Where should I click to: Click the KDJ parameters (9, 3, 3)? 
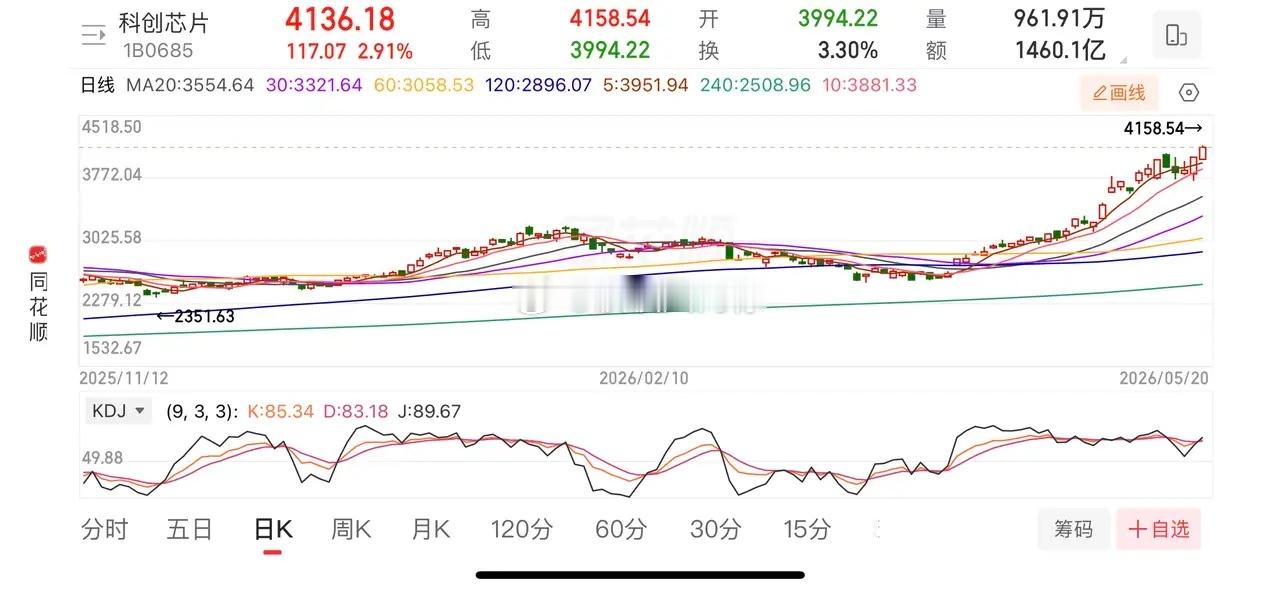[x=200, y=411]
